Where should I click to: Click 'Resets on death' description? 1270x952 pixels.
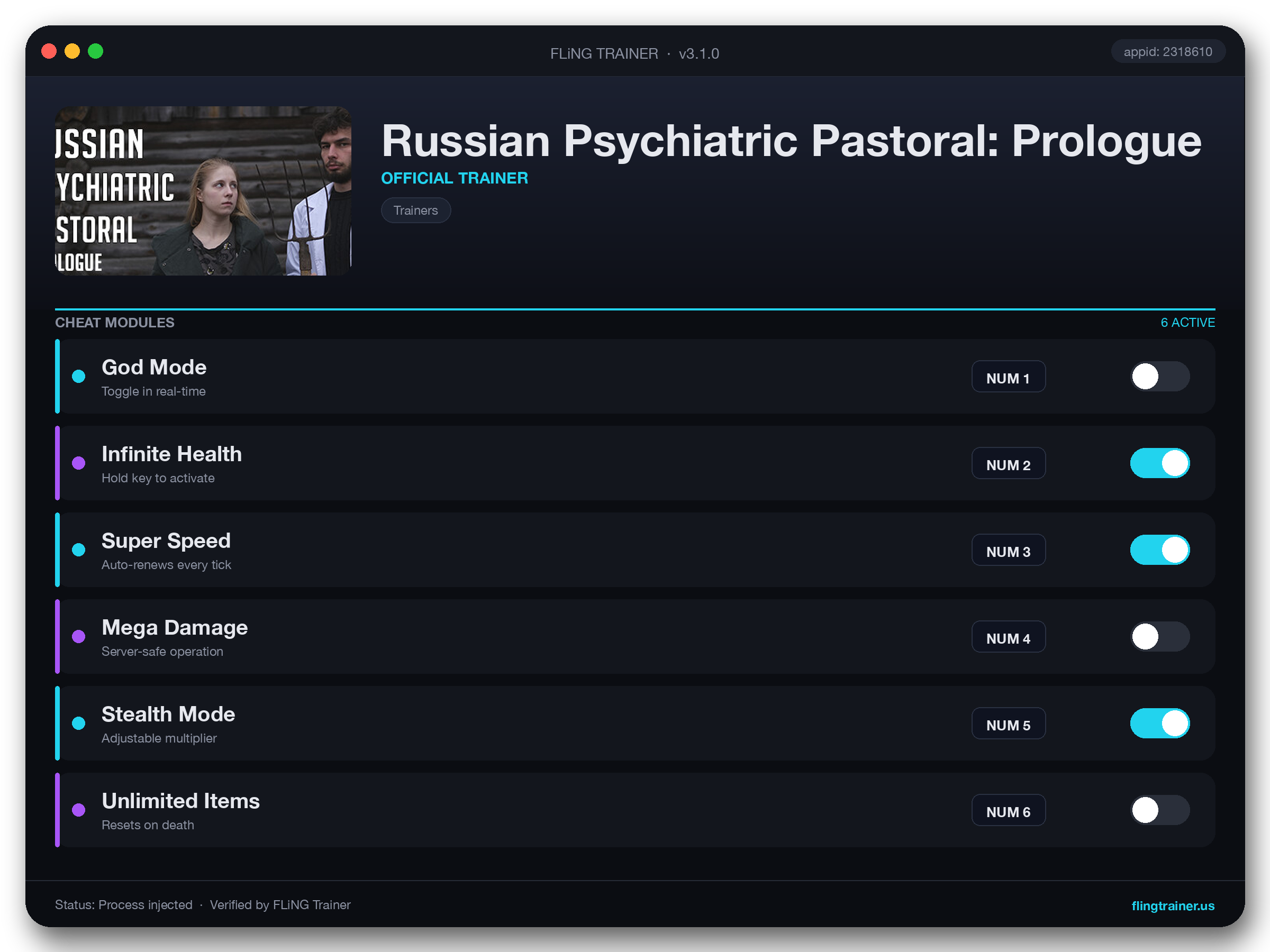(148, 825)
